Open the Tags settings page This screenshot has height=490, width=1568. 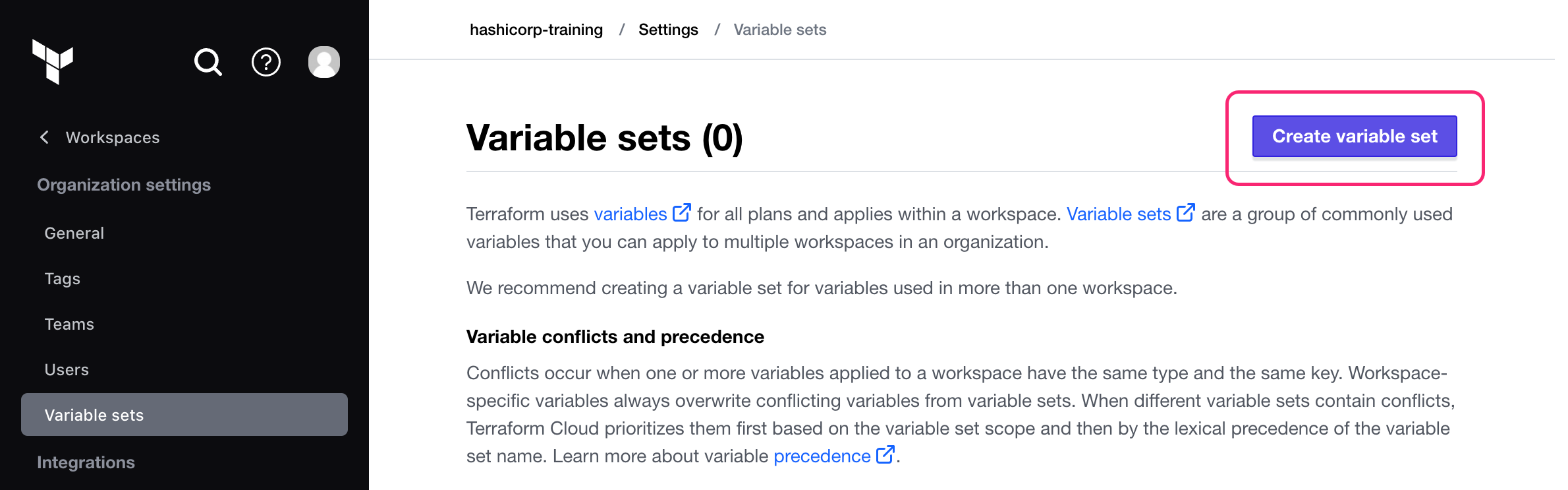point(62,278)
